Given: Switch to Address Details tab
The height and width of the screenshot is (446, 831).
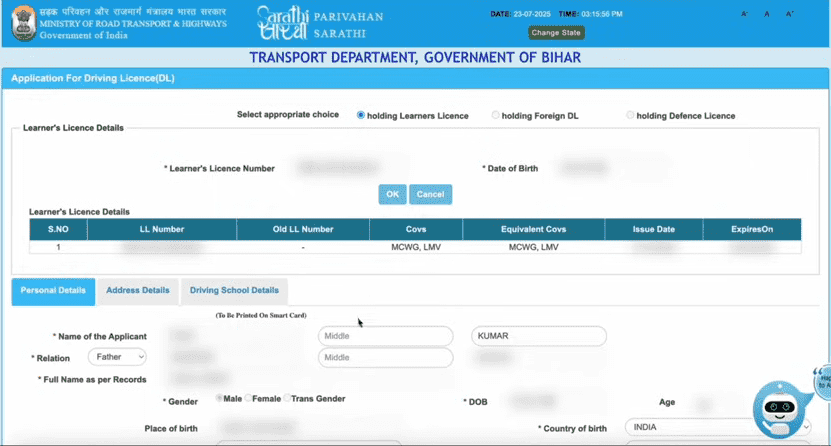Looking at the screenshot, I should [138, 290].
